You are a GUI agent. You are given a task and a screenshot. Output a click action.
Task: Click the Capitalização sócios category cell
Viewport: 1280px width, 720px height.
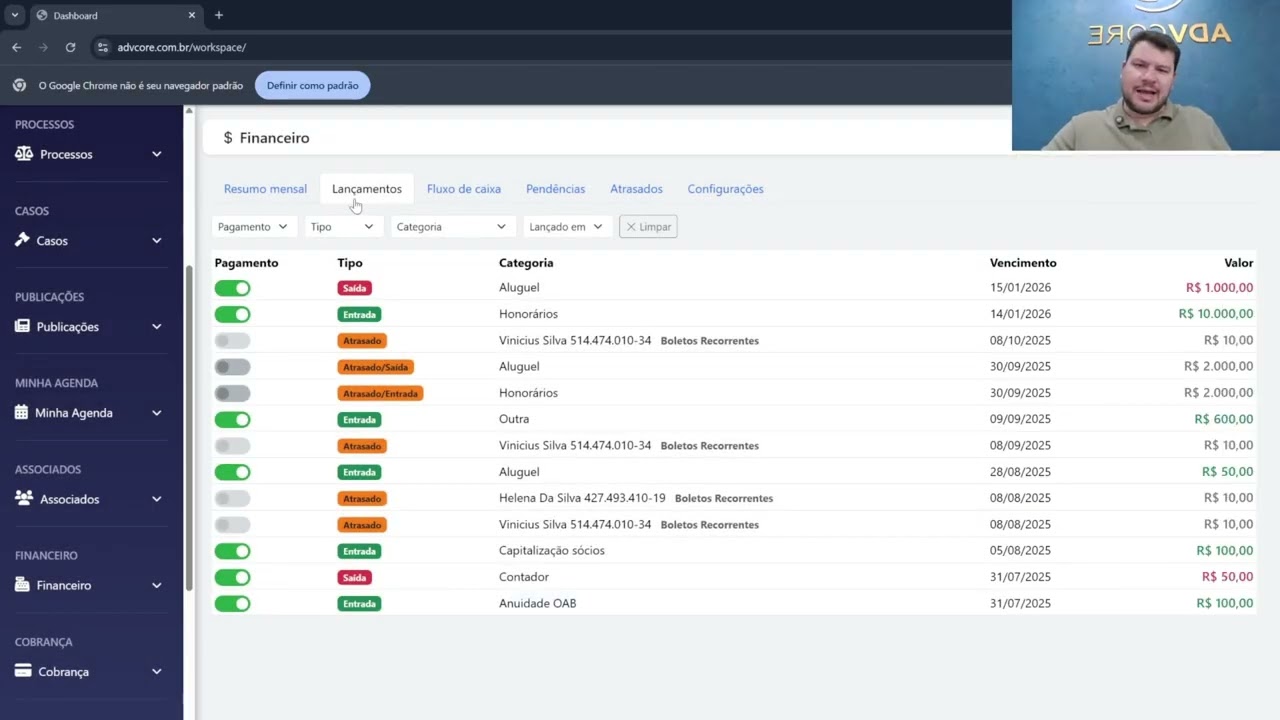pyautogui.click(x=552, y=550)
